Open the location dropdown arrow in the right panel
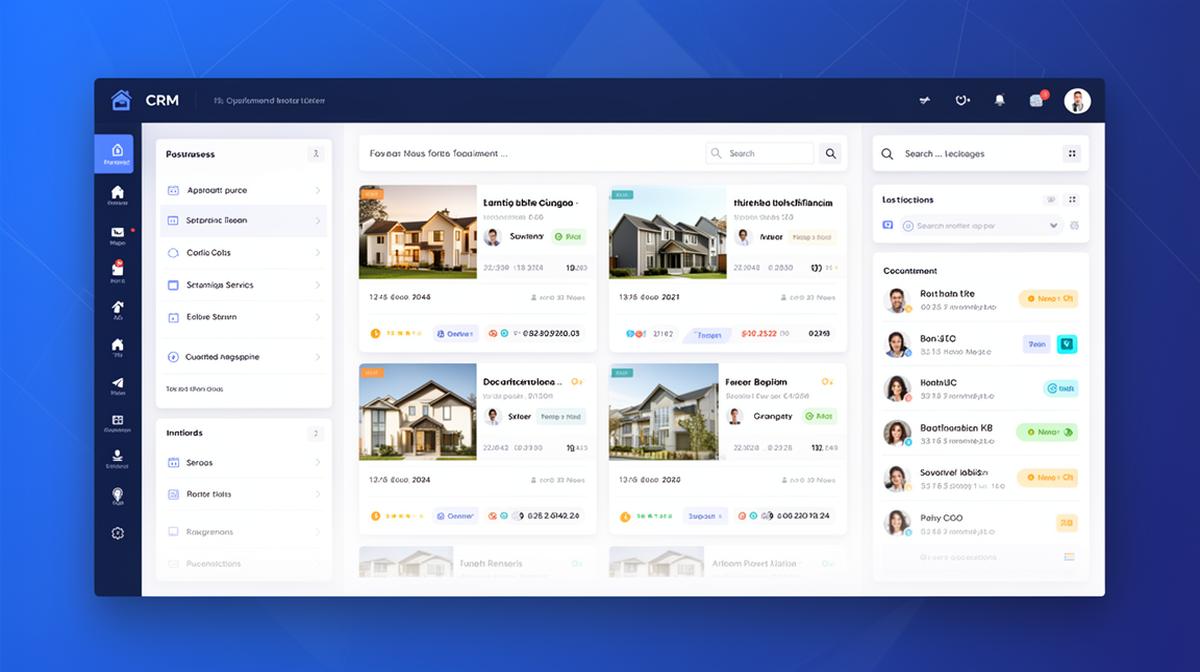 coord(1053,226)
